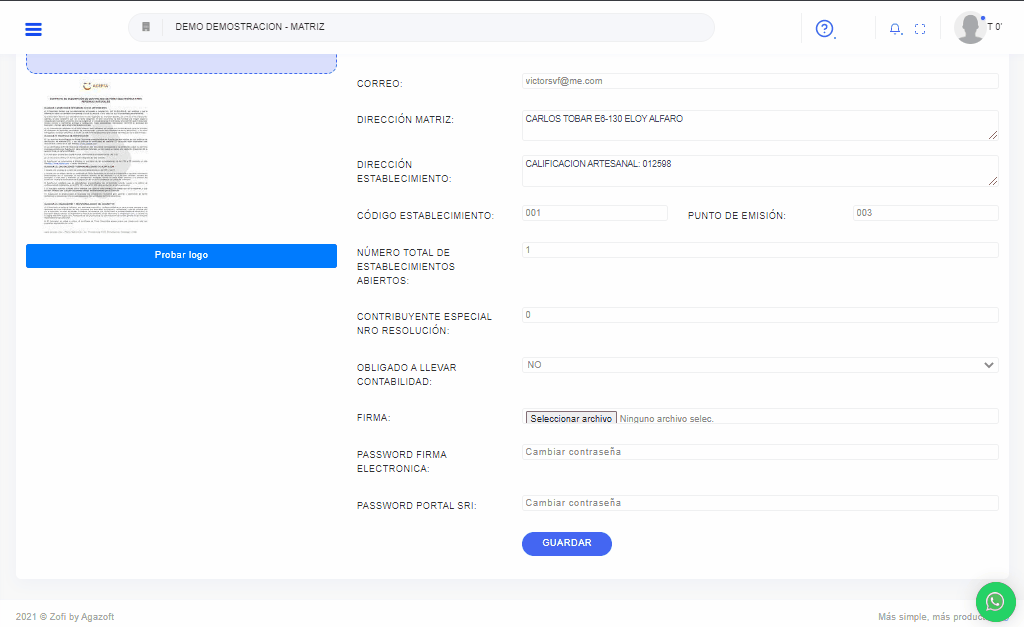This screenshot has height=627, width=1024.
Task: Click the Contribuyente especial nro resolución field
Action: coord(760,315)
